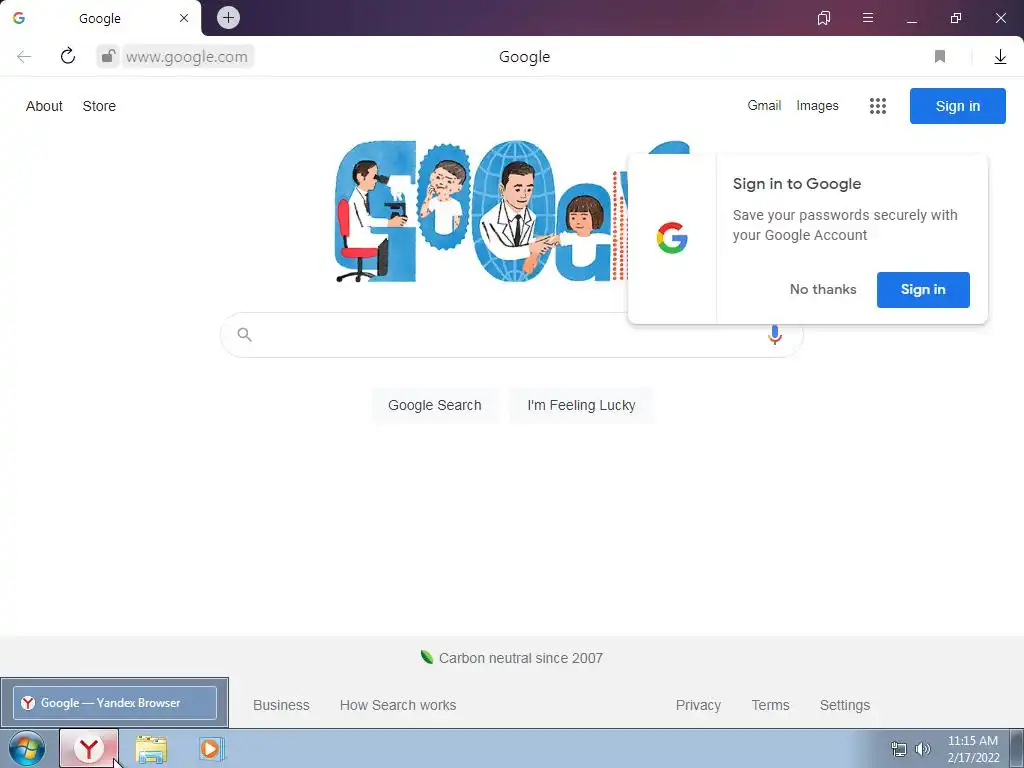Click the Yandex Browser taskbar icon
This screenshot has height=768, width=1024.
[x=89, y=748]
